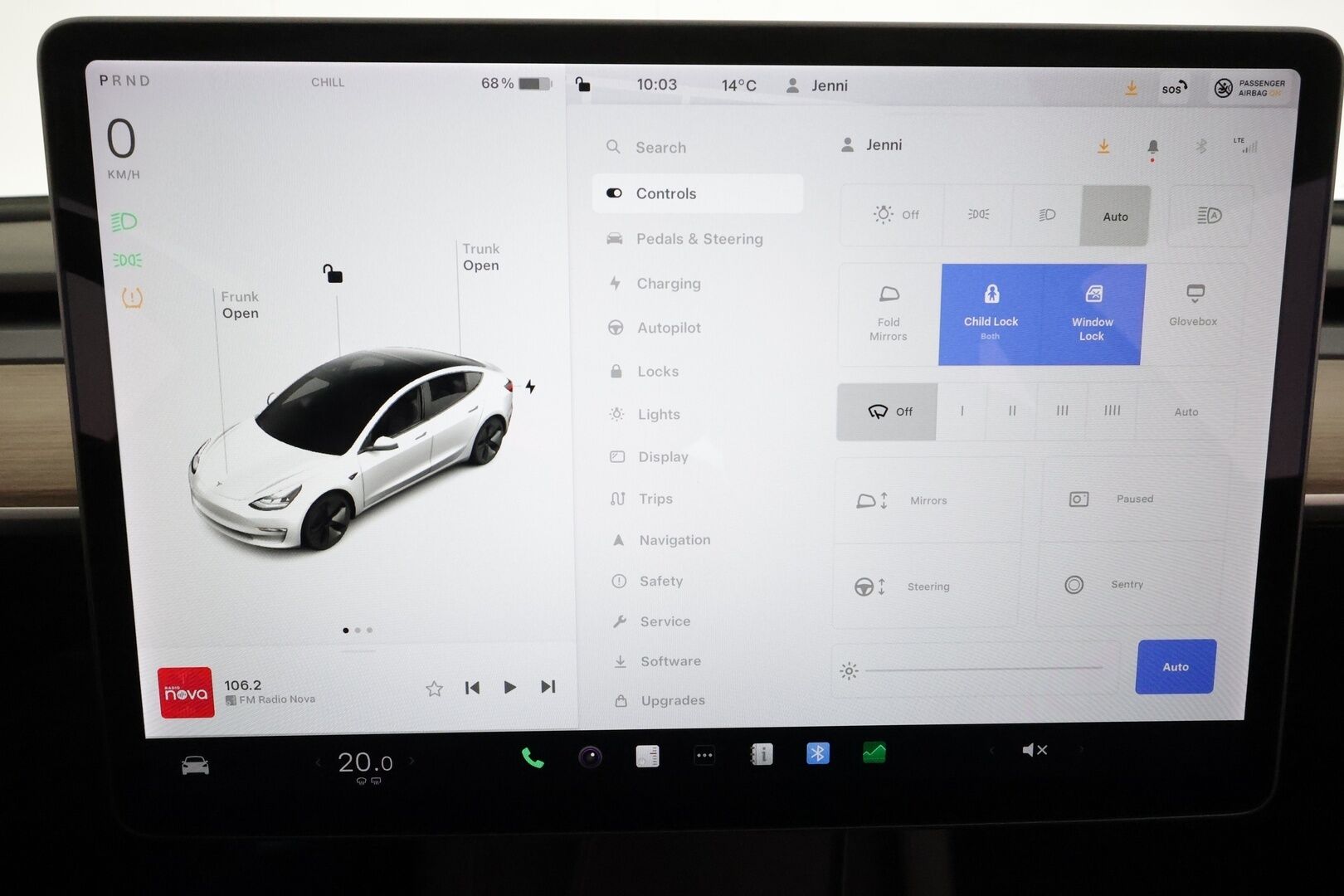Favorite the station with star icon
Viewport: 1344px width, 896px height.
coord(434,688)
